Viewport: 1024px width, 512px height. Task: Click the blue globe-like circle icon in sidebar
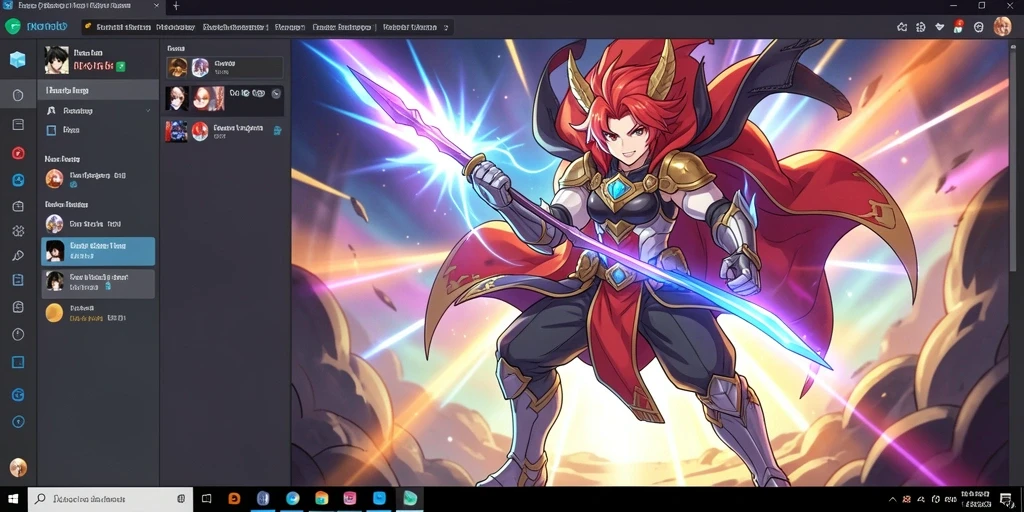18,181
